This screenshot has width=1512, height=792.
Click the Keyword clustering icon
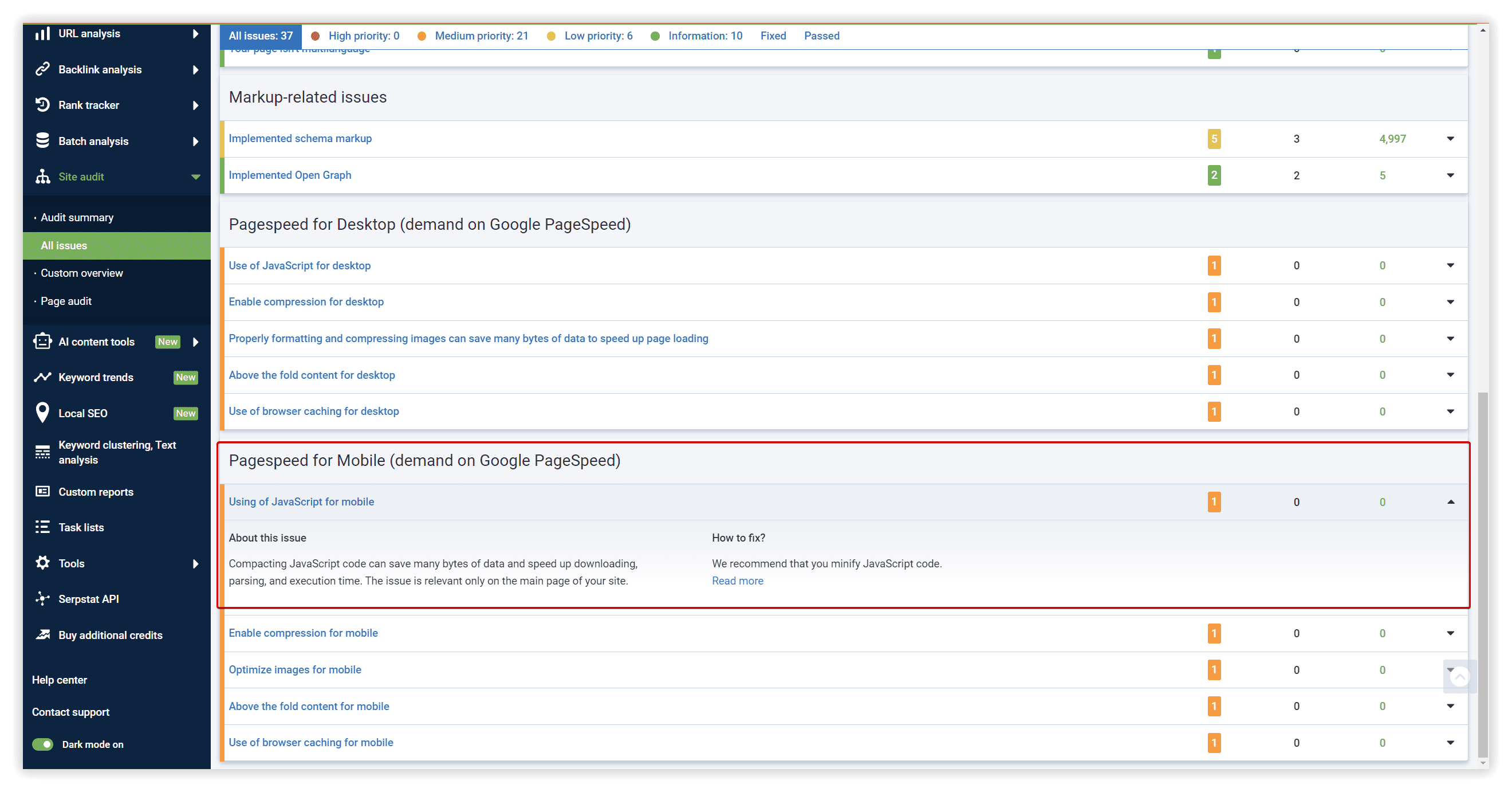pyautogui.click(x=42, y=452)
